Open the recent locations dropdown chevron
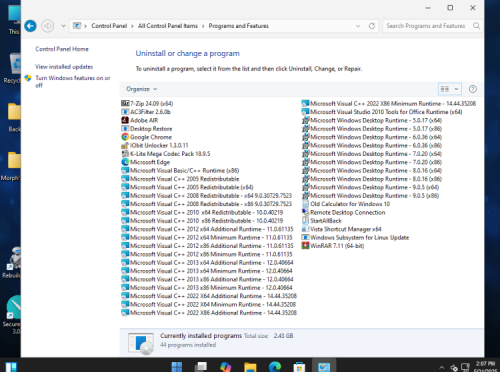Viewport: 500px width, 372px height. tap(63, 26)
